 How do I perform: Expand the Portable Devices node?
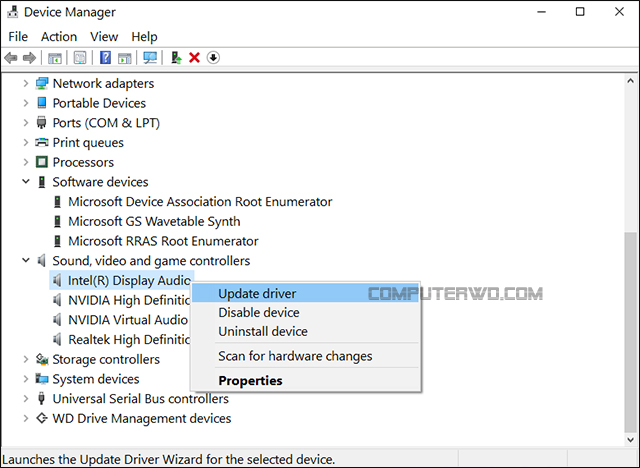click(26, 103)
